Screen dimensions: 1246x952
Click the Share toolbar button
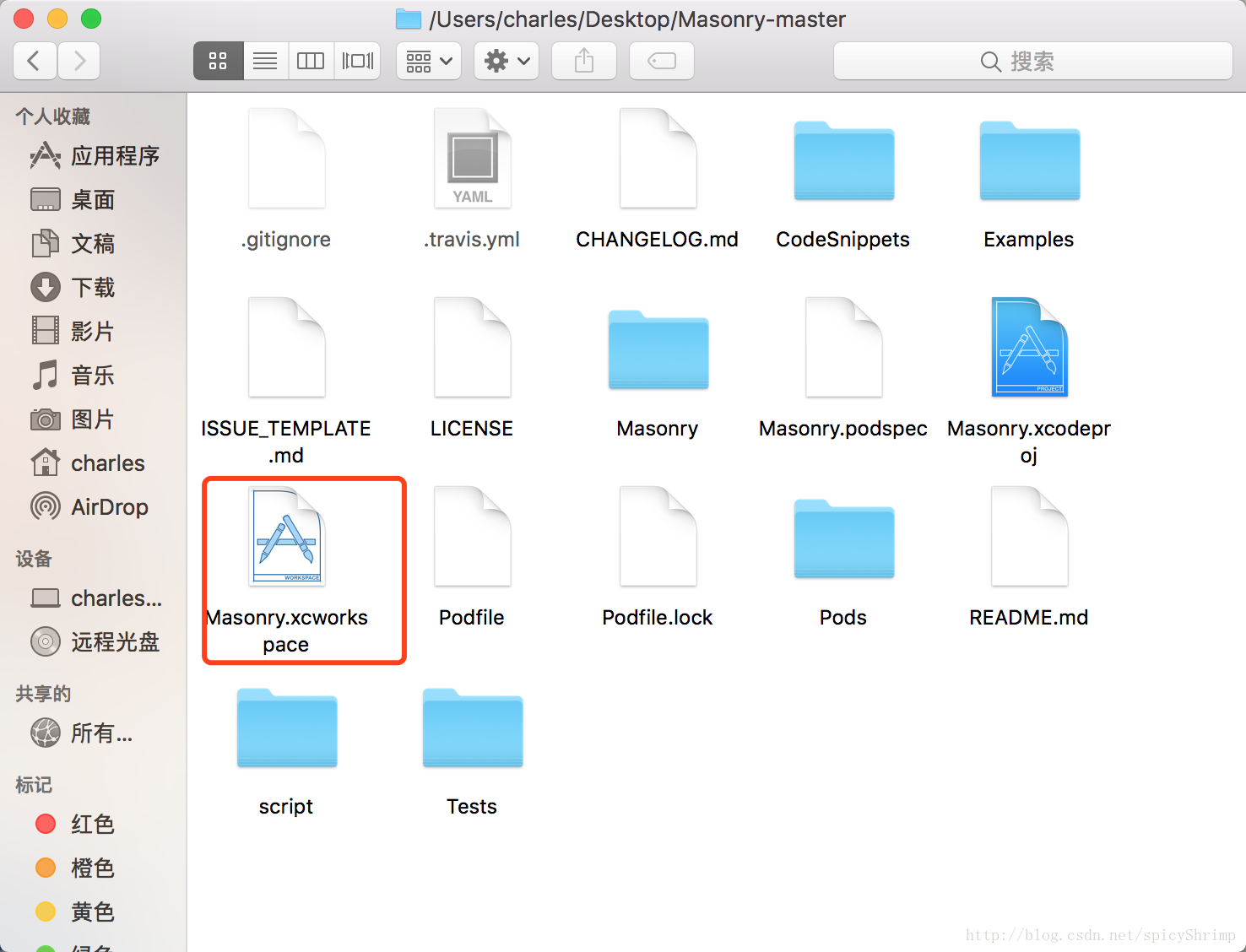(x=584, y=61)
